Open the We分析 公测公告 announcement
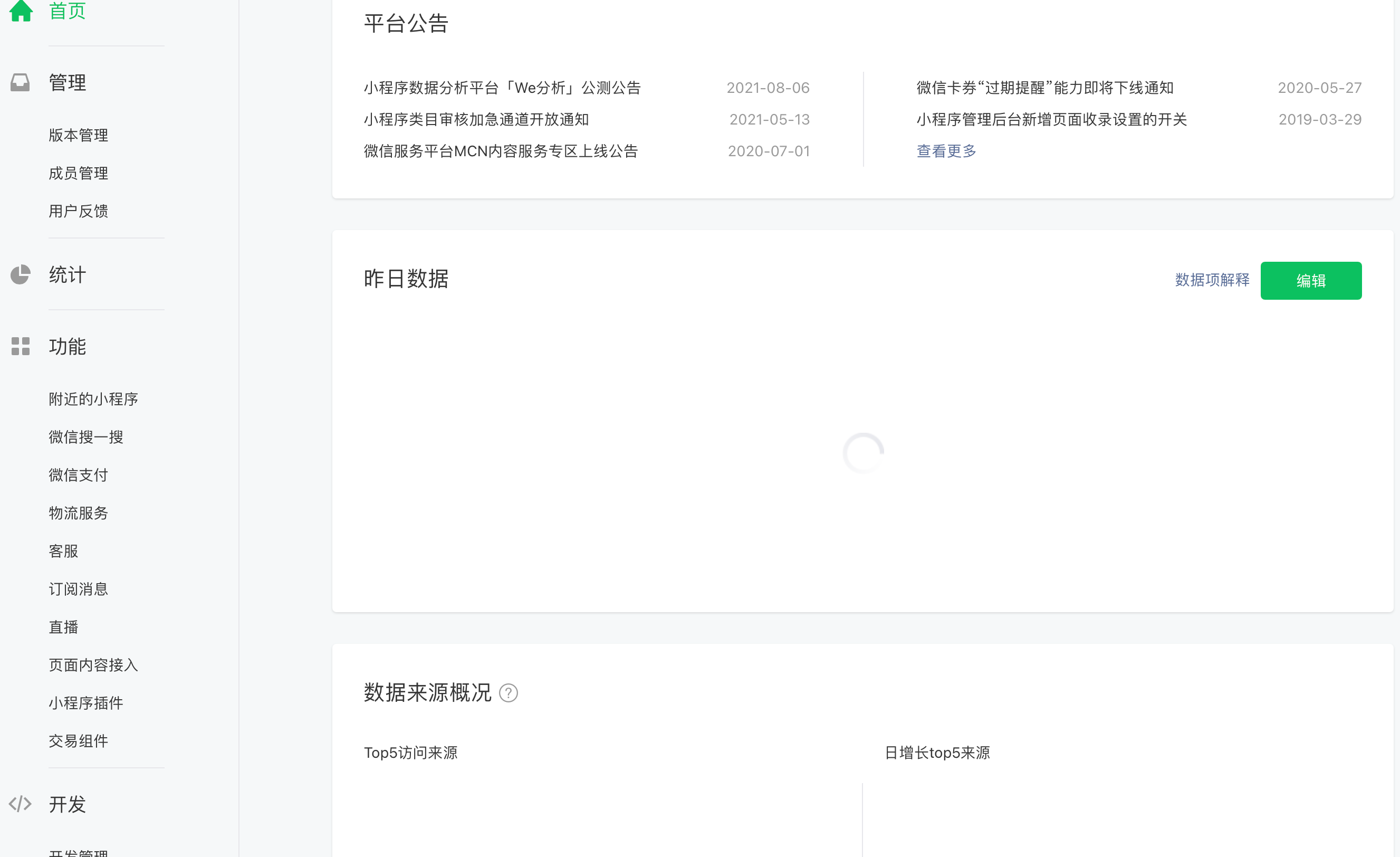Image resolution: width=1400 pixels, height=857 pixels. coord(502,87)
